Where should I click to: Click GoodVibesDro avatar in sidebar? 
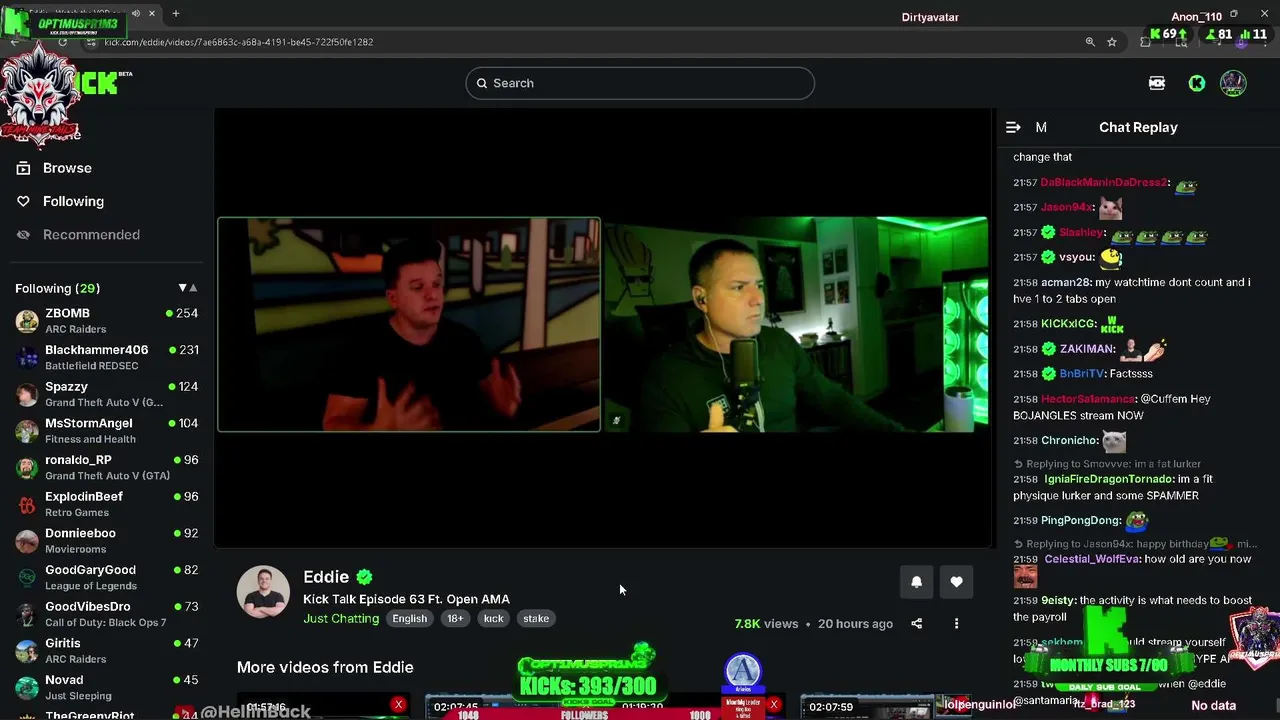(27, 615)
